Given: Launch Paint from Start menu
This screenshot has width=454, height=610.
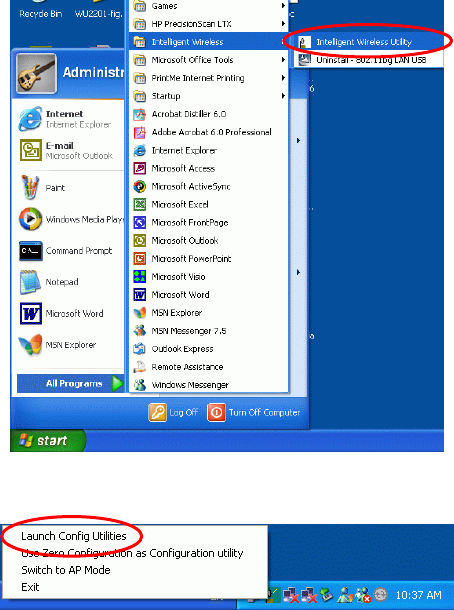Looking at the screenshot, I should coord(70,188).
